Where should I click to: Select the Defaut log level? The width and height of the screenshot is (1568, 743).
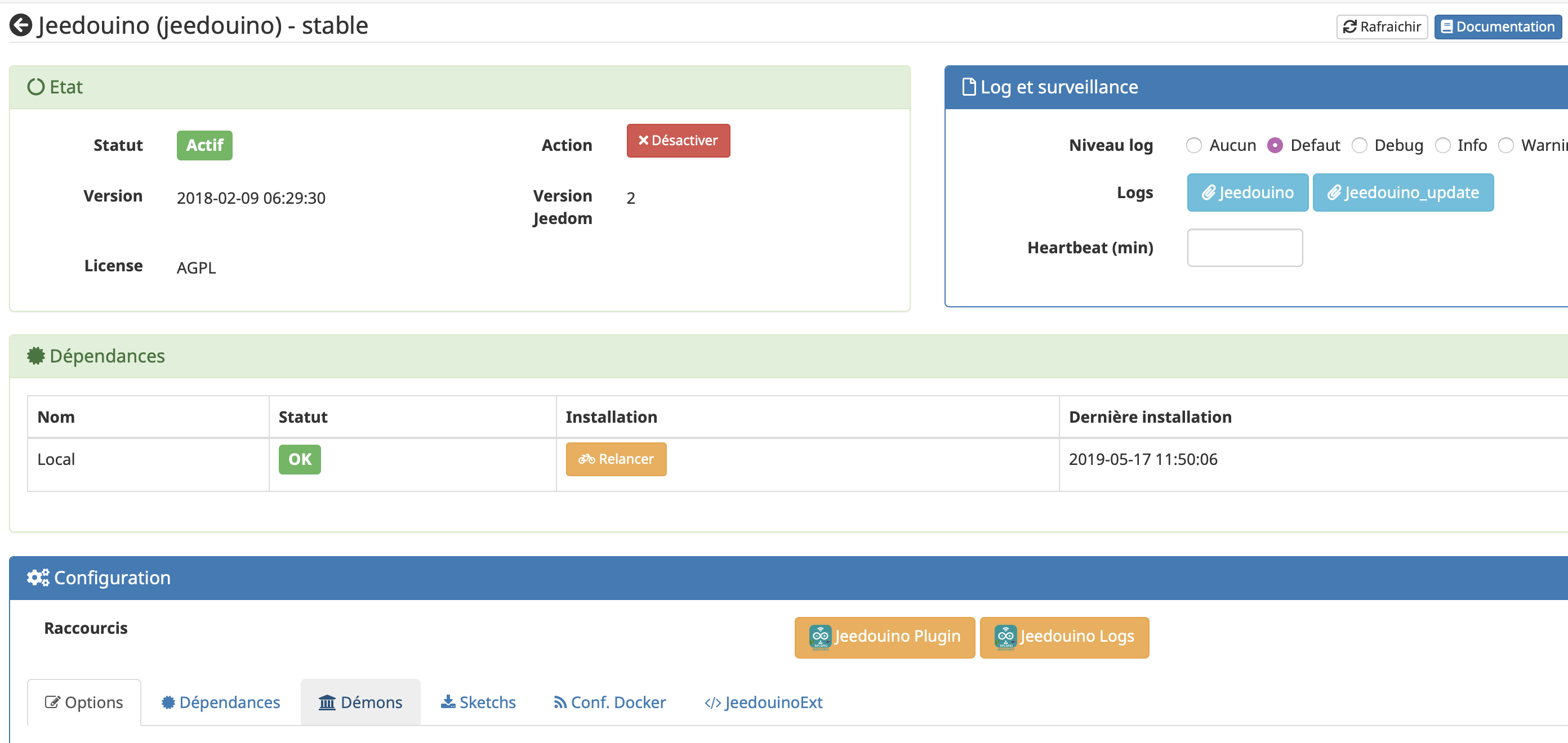point(1275,145)
